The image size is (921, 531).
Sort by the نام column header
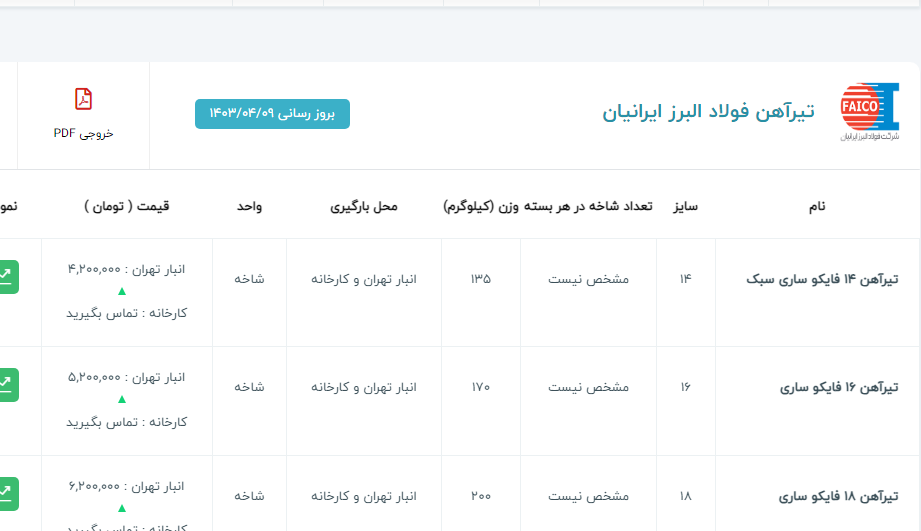817,207
